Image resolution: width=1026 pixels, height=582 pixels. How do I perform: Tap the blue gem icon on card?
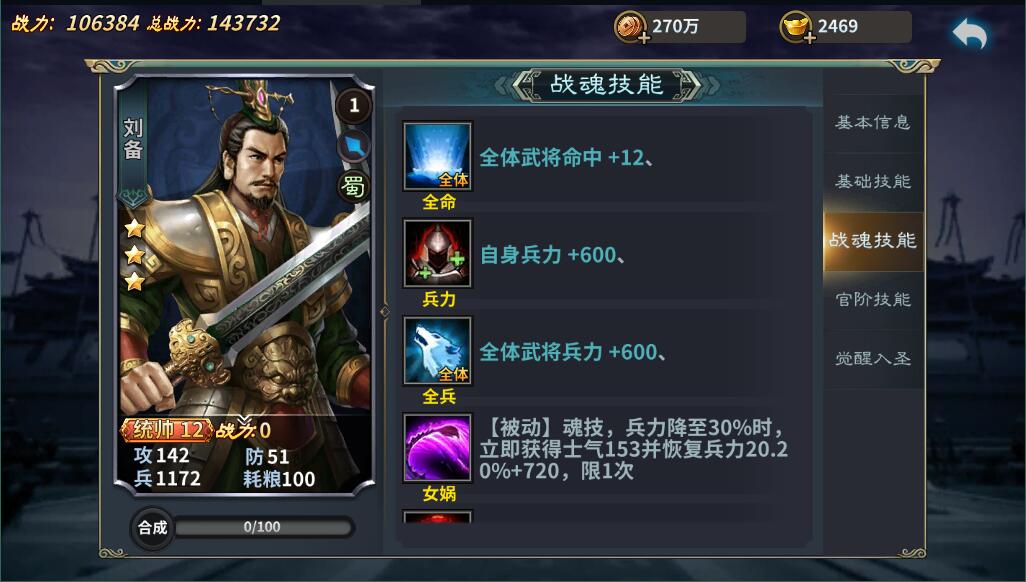tap(353, 146)
